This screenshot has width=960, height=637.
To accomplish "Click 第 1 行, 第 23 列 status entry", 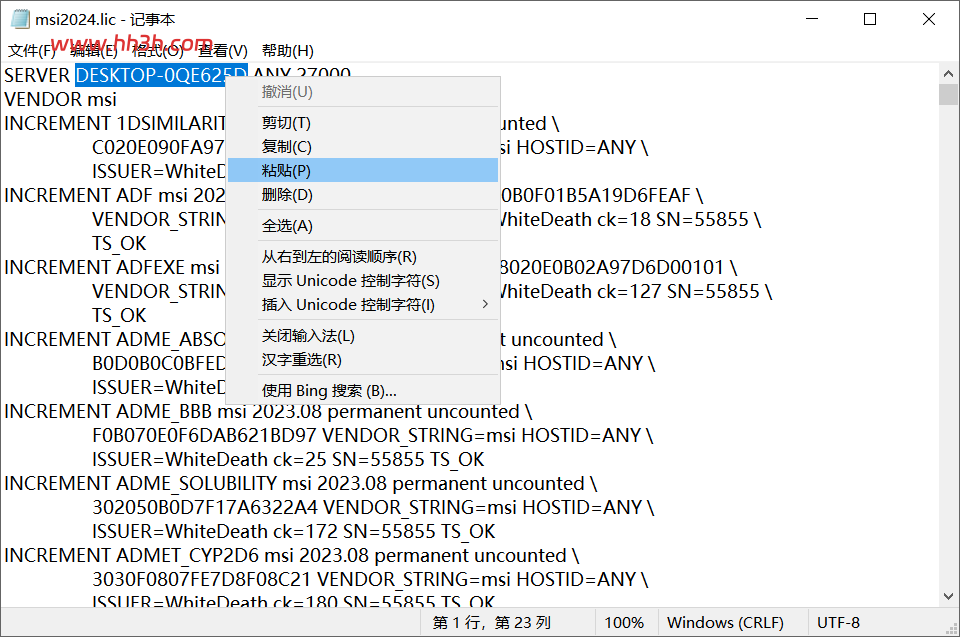I will (492, 622).
